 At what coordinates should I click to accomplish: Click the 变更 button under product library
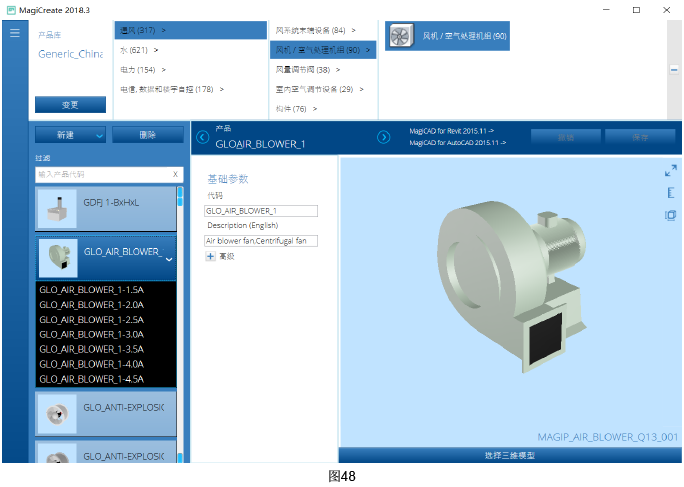pos(70,105)
